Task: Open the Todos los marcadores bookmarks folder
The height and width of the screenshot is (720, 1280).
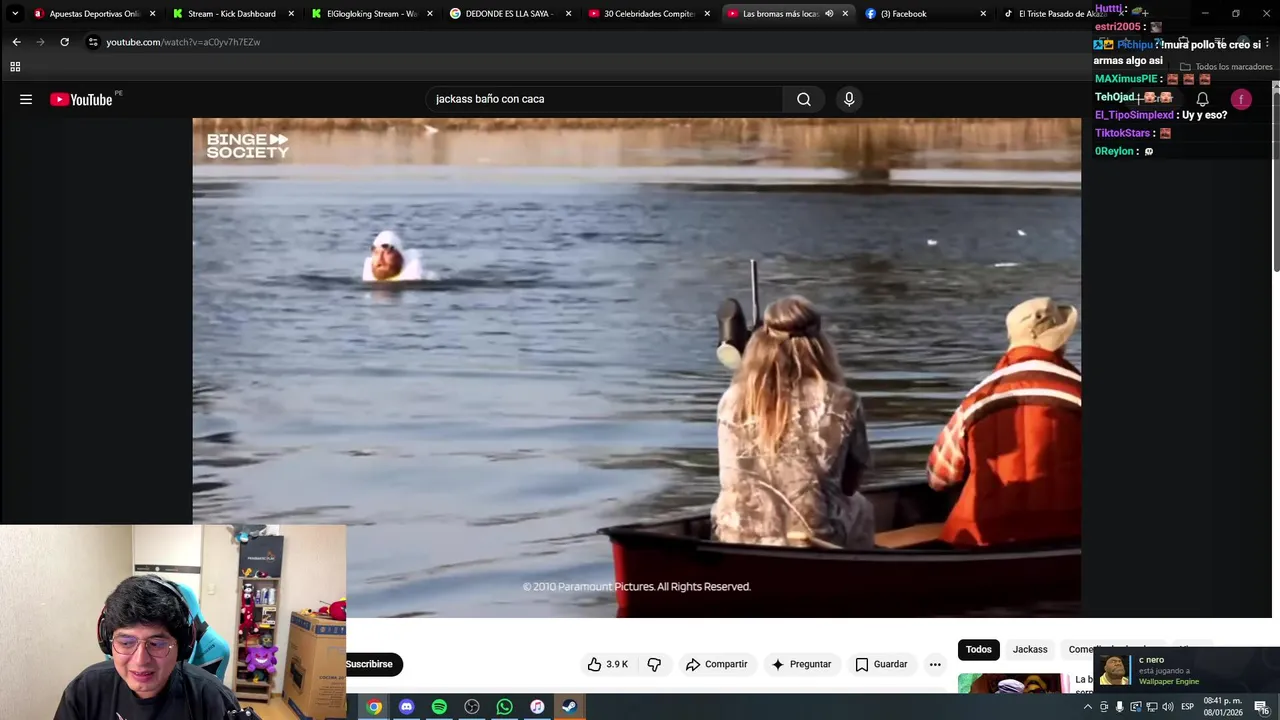Action: [x=1226, y=67]
